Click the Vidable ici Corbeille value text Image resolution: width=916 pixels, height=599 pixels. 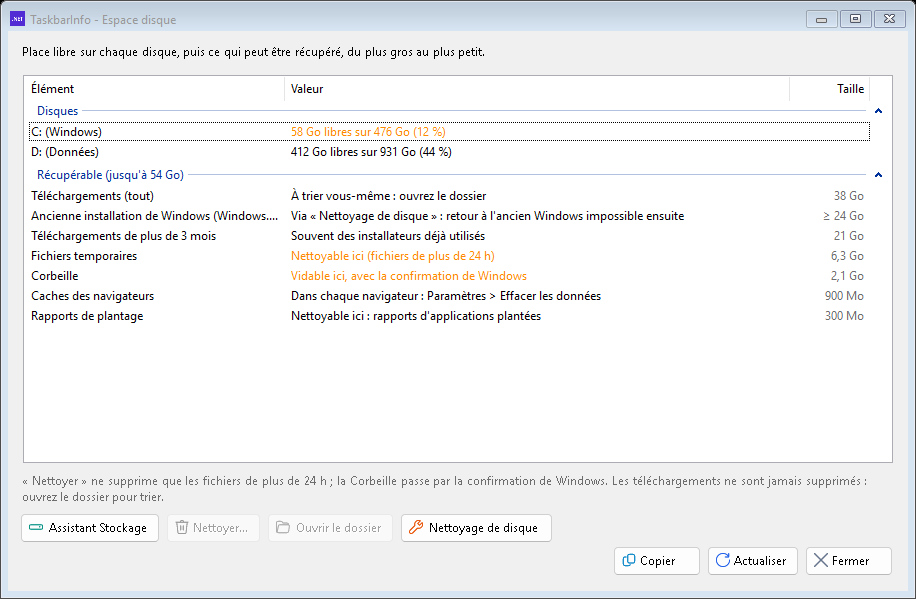click(x=409, y=276)
